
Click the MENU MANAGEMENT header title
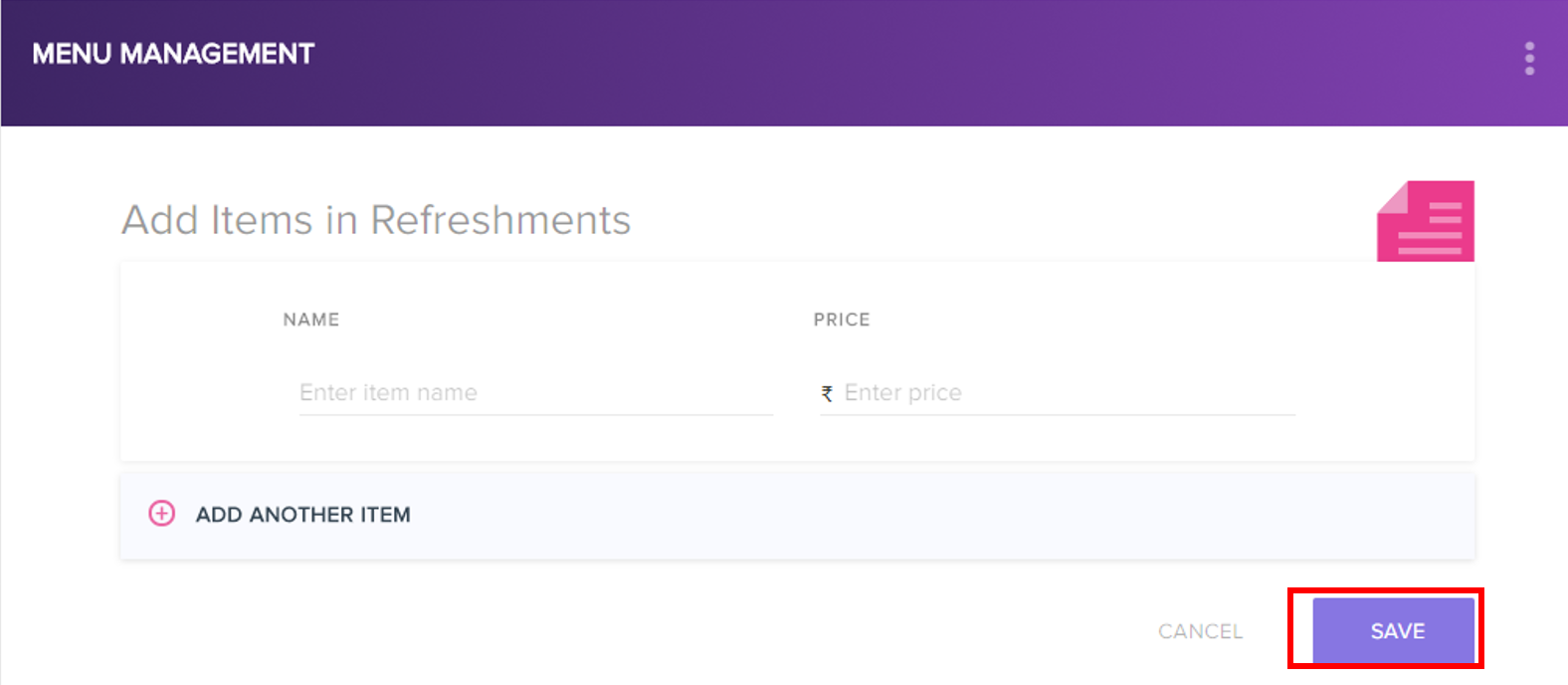(173, 54)
